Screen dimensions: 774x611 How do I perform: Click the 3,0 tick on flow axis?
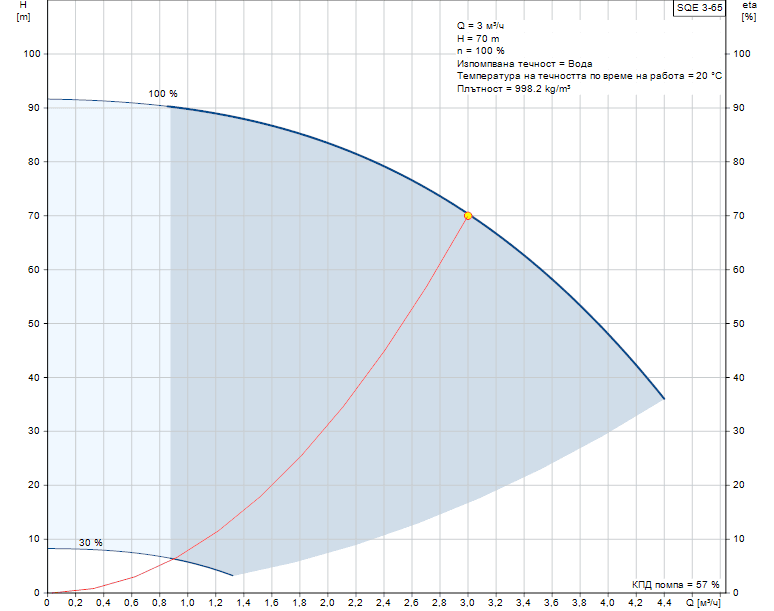(467, 604)
